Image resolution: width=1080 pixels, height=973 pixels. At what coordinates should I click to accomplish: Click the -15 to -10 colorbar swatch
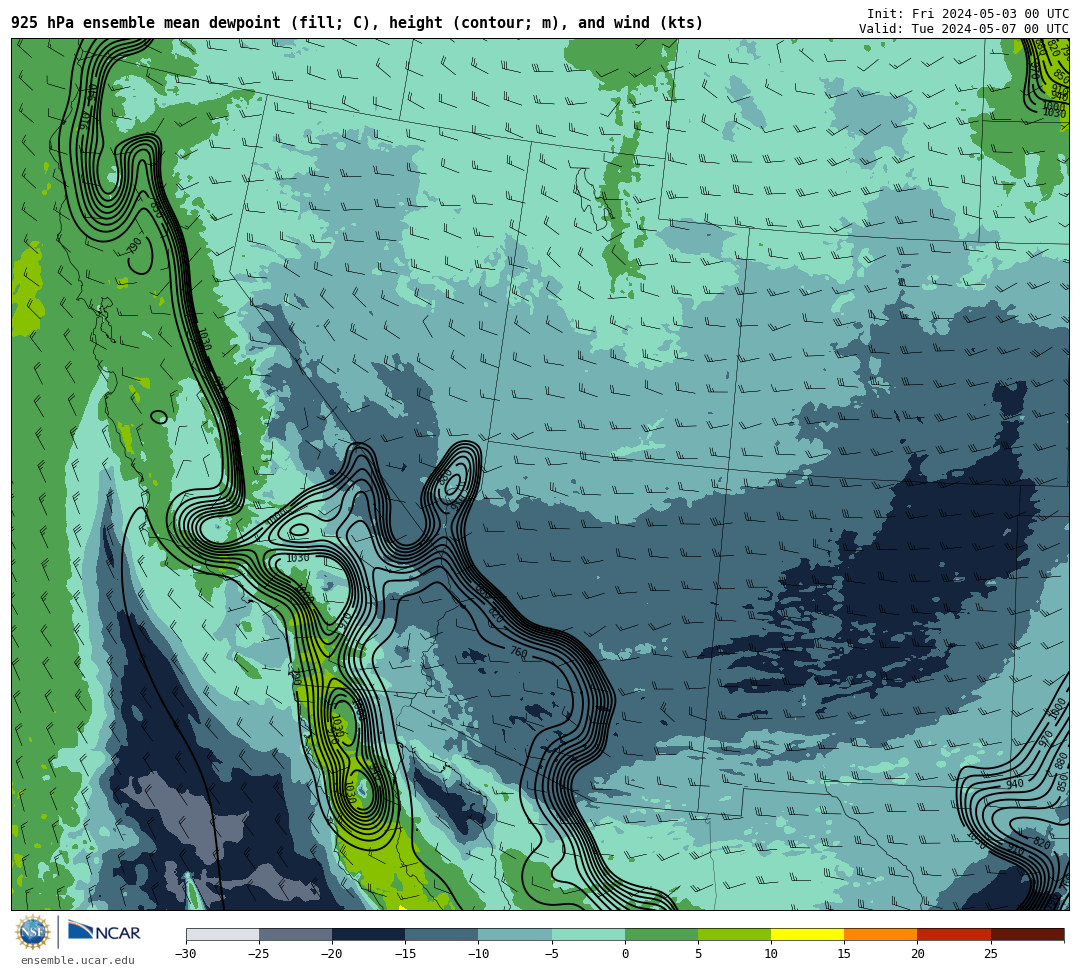442,934
